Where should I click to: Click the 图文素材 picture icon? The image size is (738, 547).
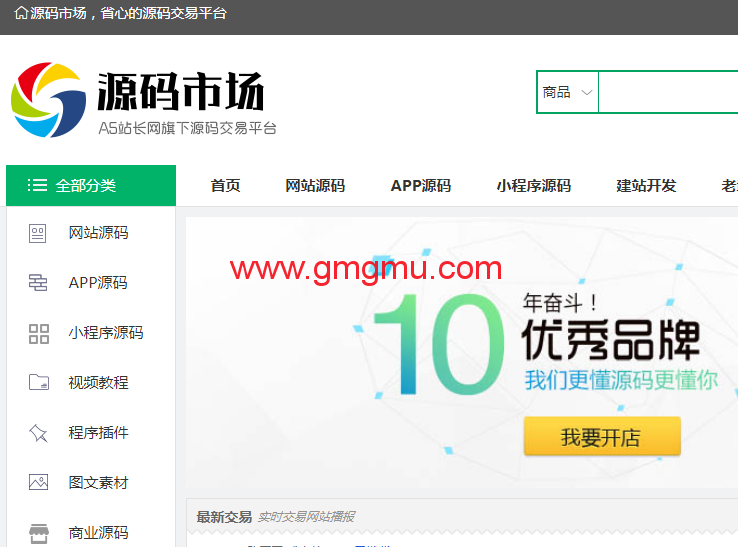point(39,482)
